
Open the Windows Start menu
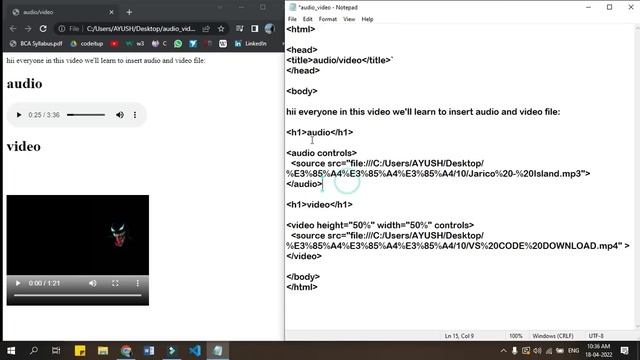tap(11, 351)
